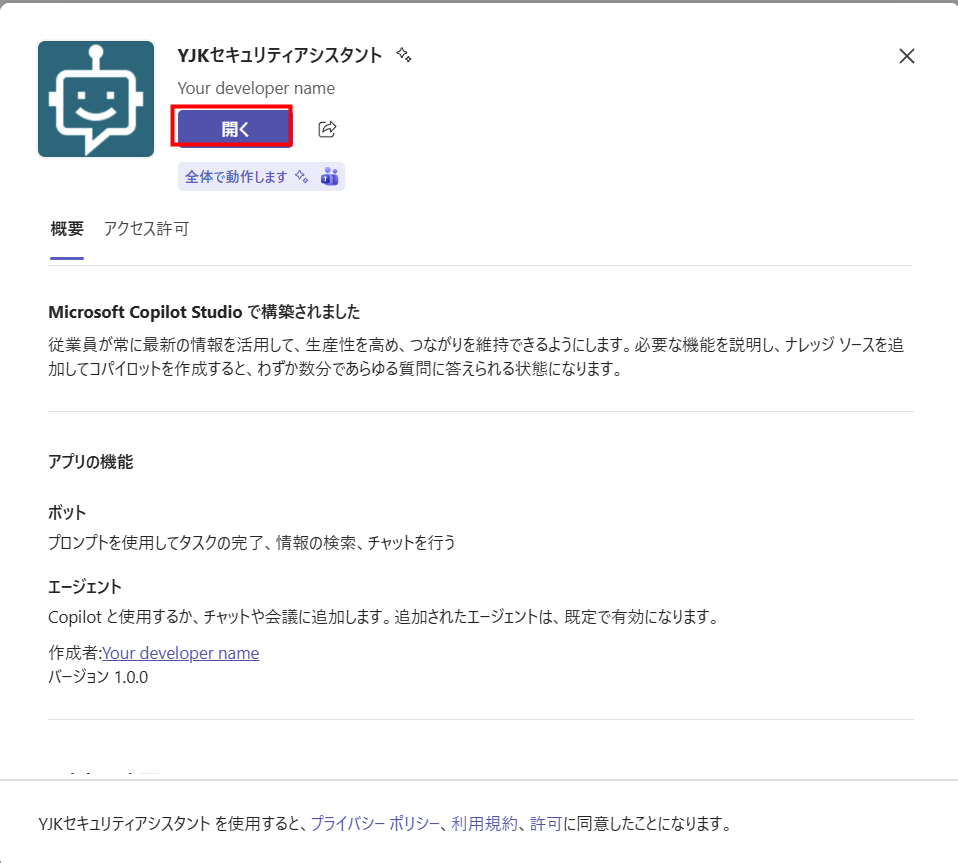Click the Your developer name text under title

256,88
